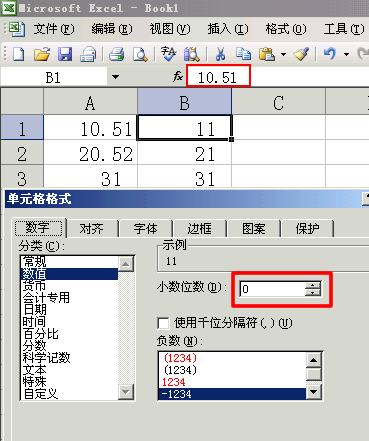Select 常规 in the category list
Image resolution: width=369 pixels, height=441 pixels.
(69, 262)
